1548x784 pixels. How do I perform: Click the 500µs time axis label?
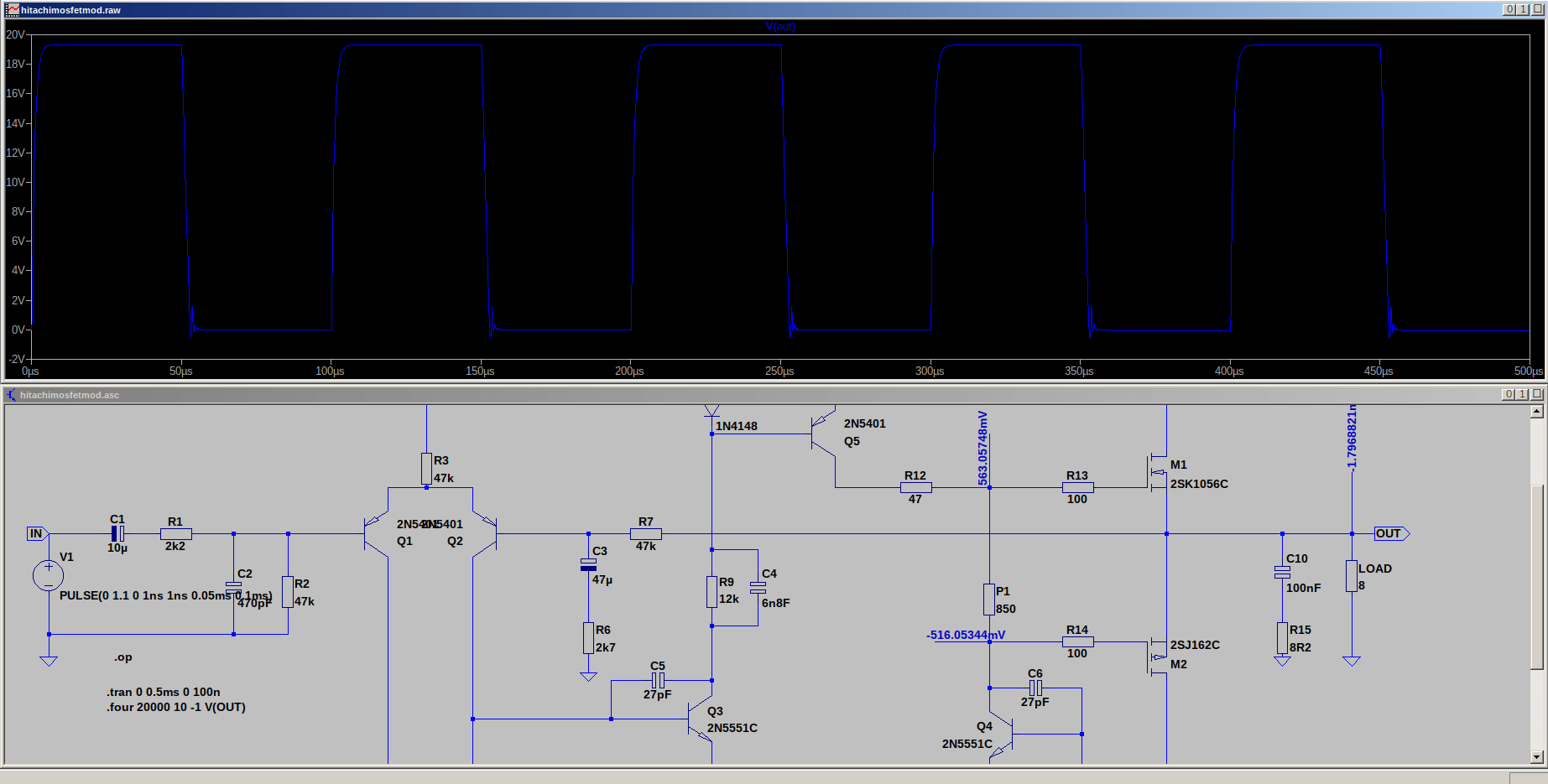pos(1529,371)
